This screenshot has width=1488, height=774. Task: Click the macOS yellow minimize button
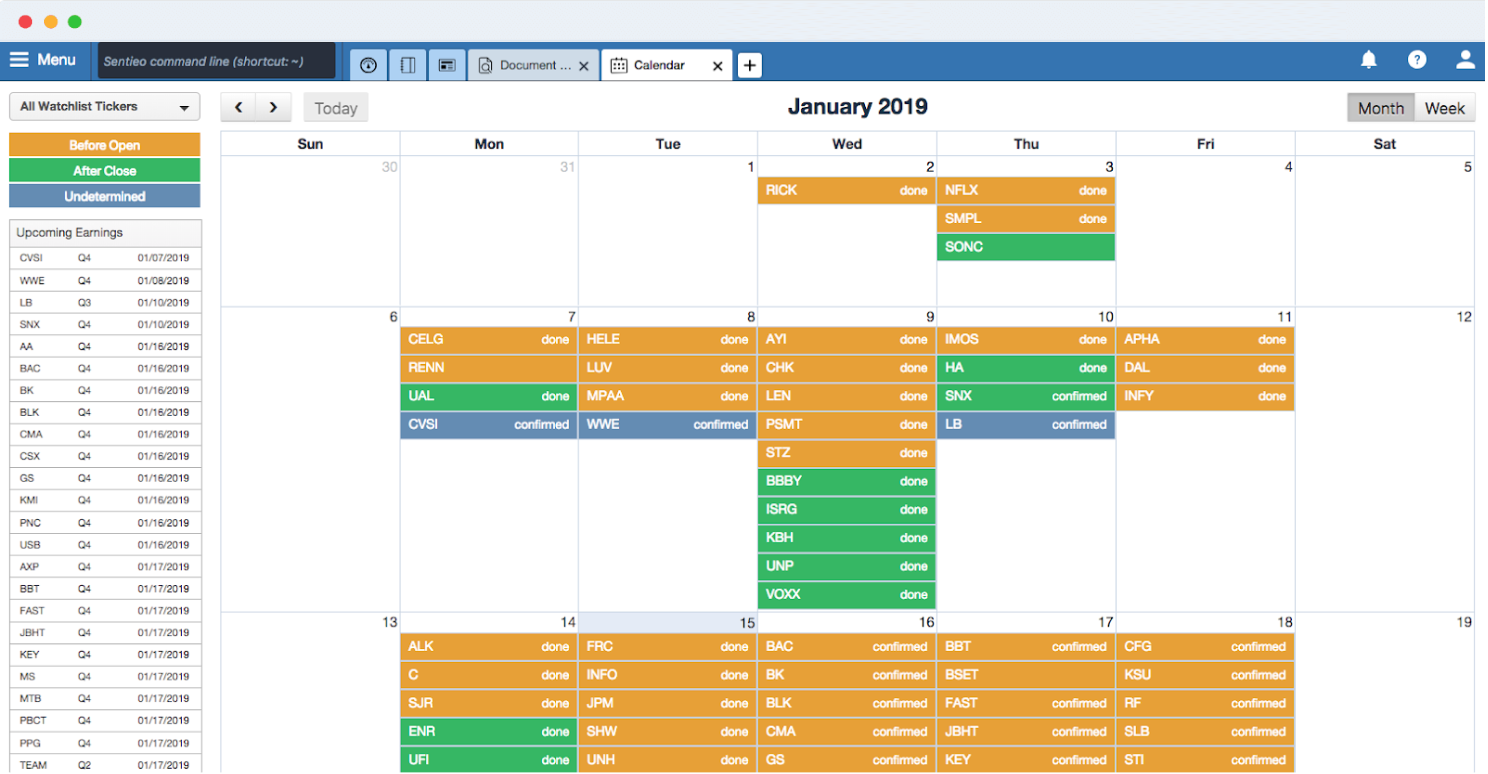pyautogui.click(x=50, y=21)
